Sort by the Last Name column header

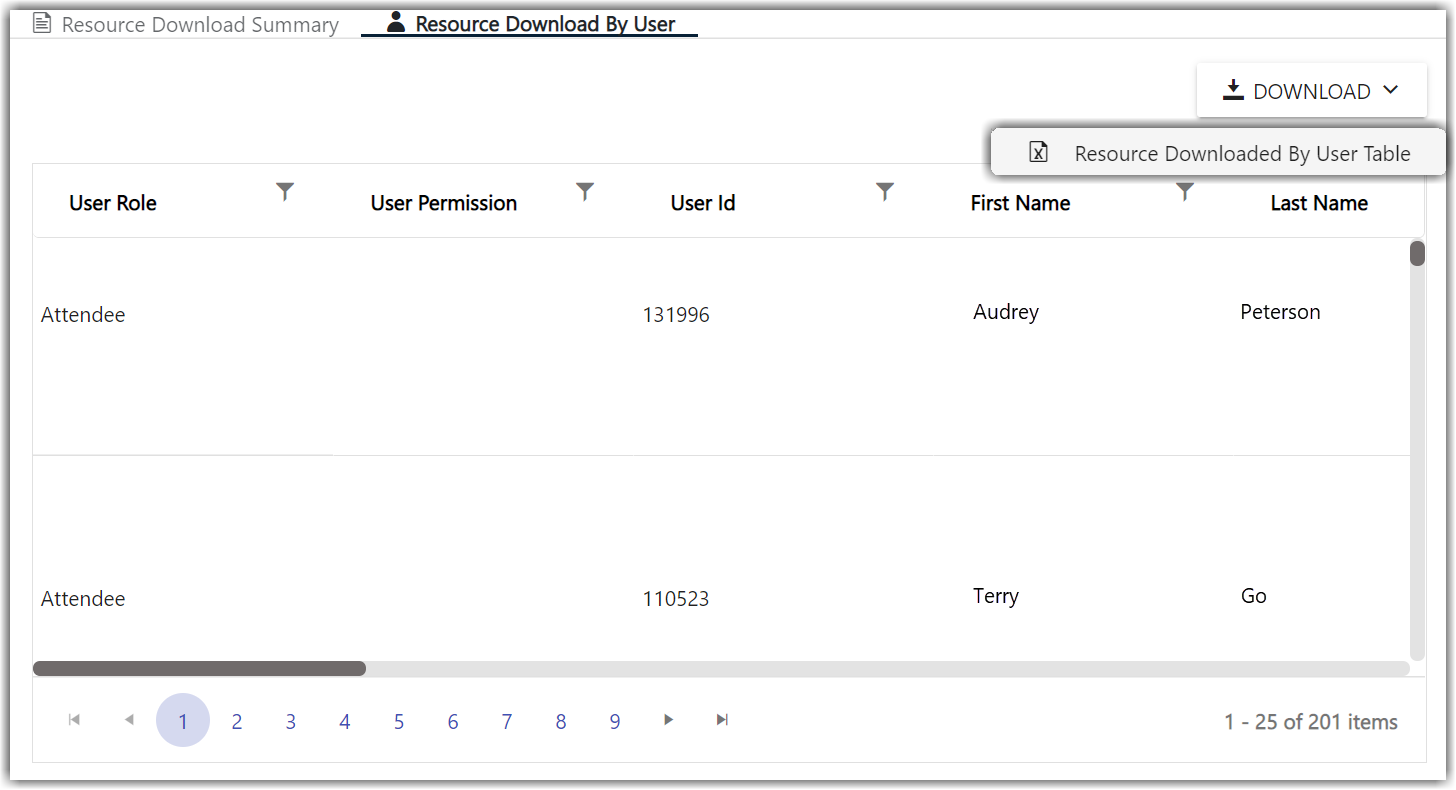(1318, 203)
